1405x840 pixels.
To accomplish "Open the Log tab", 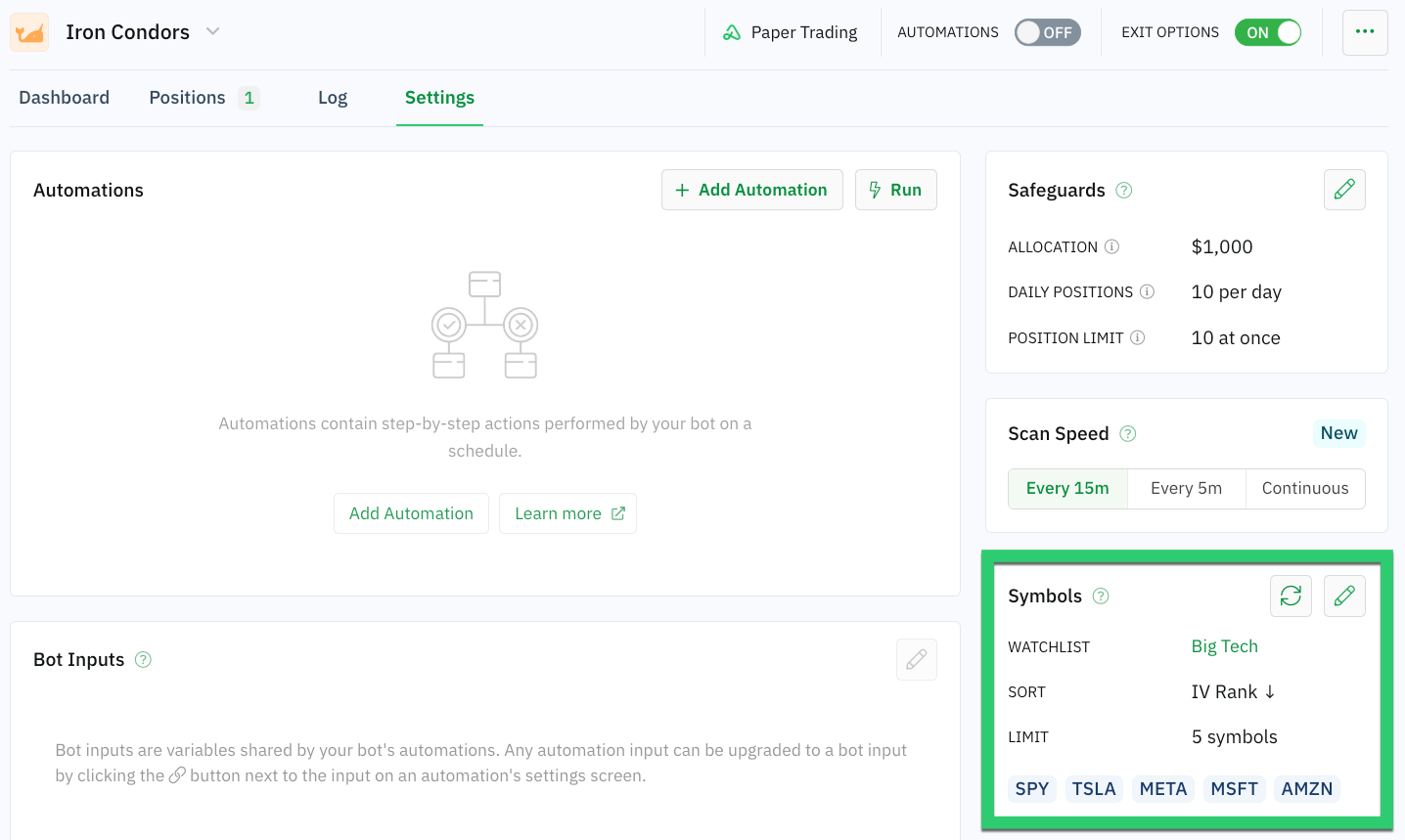I will point(332,97).
